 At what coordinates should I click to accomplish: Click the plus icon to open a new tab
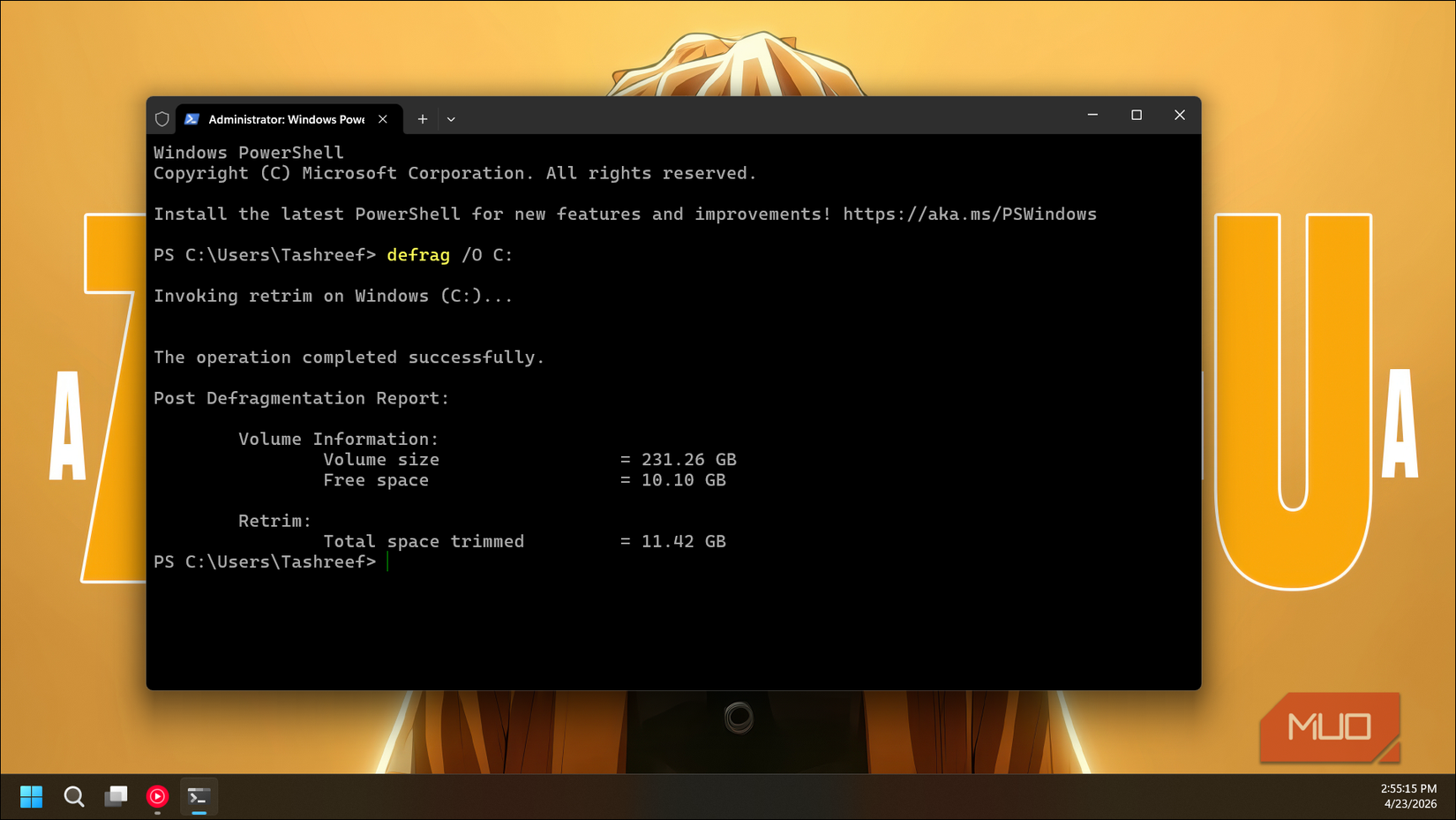(x=422, y=118)
